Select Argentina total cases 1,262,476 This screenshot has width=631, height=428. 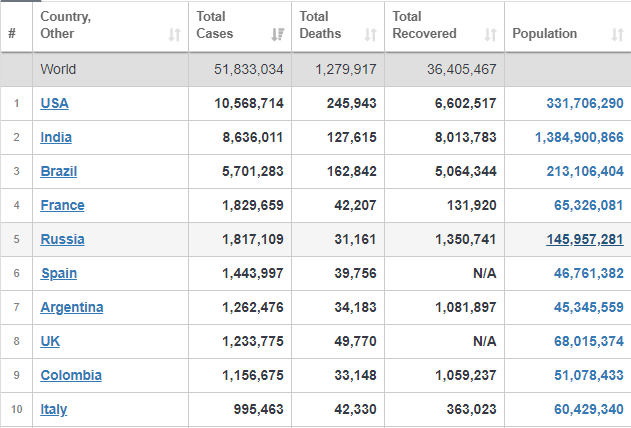(253, 307)
